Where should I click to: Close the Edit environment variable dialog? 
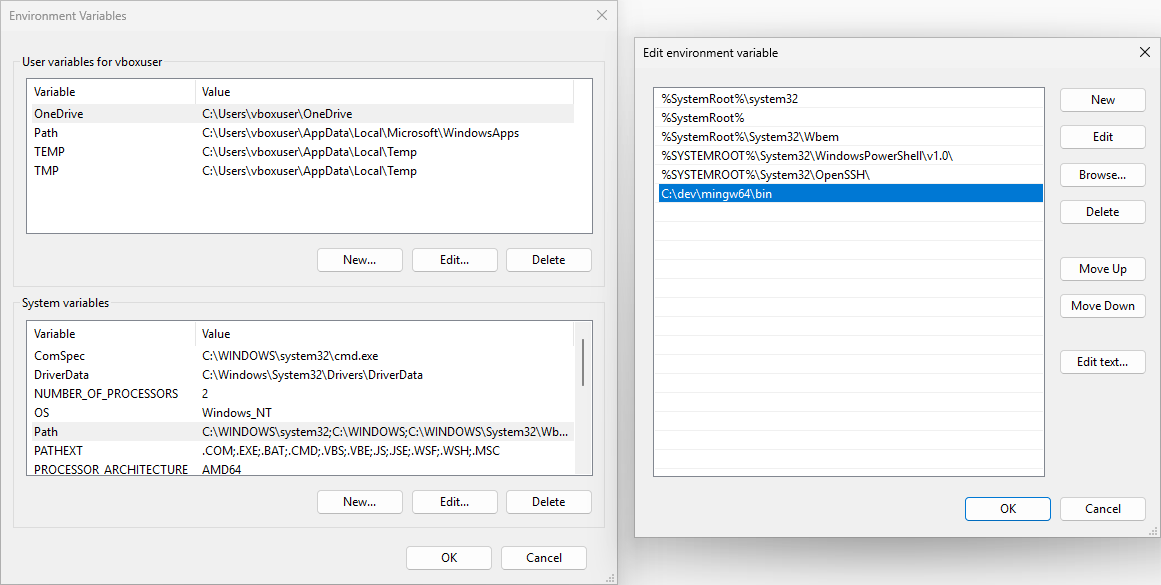(x=1144, y=52)
